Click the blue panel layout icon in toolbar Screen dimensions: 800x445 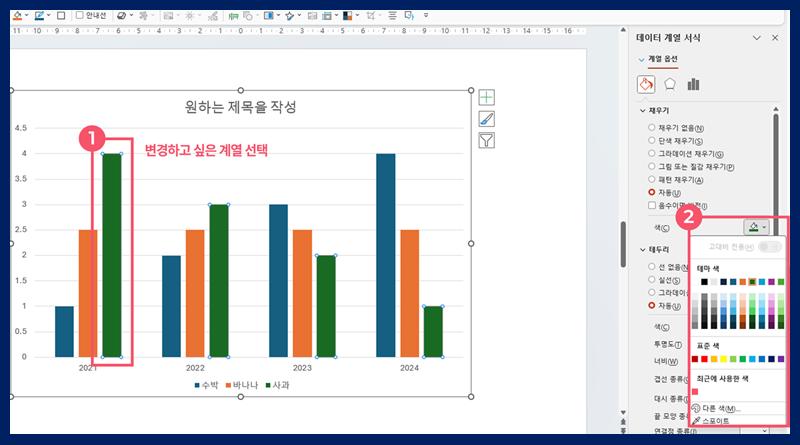tap(268, 16)
